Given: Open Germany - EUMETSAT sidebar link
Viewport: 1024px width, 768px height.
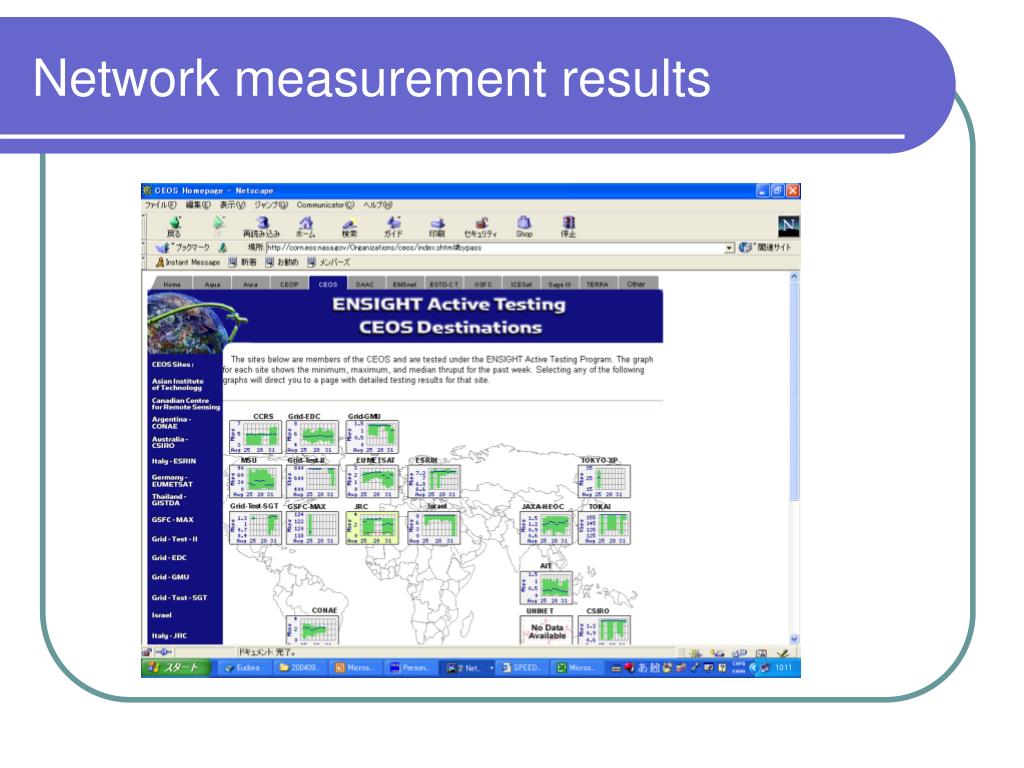Looking at the screenshot, I should pos(172,481).
